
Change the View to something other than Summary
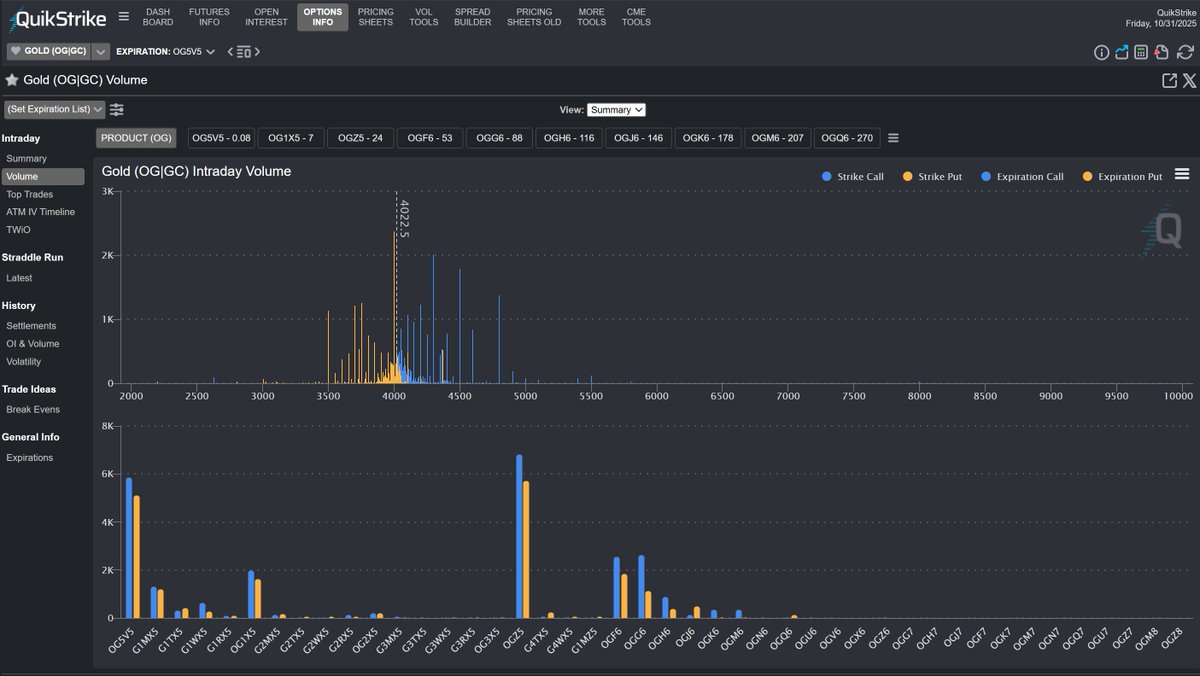615,110
